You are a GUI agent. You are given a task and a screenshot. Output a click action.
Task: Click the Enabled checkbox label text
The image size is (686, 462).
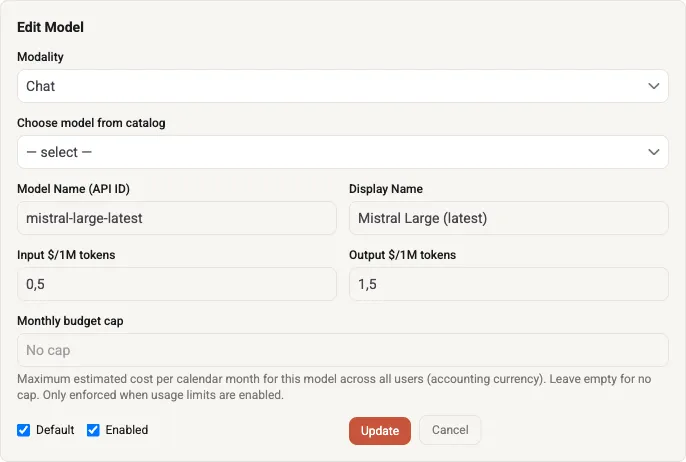coord(127,430)
